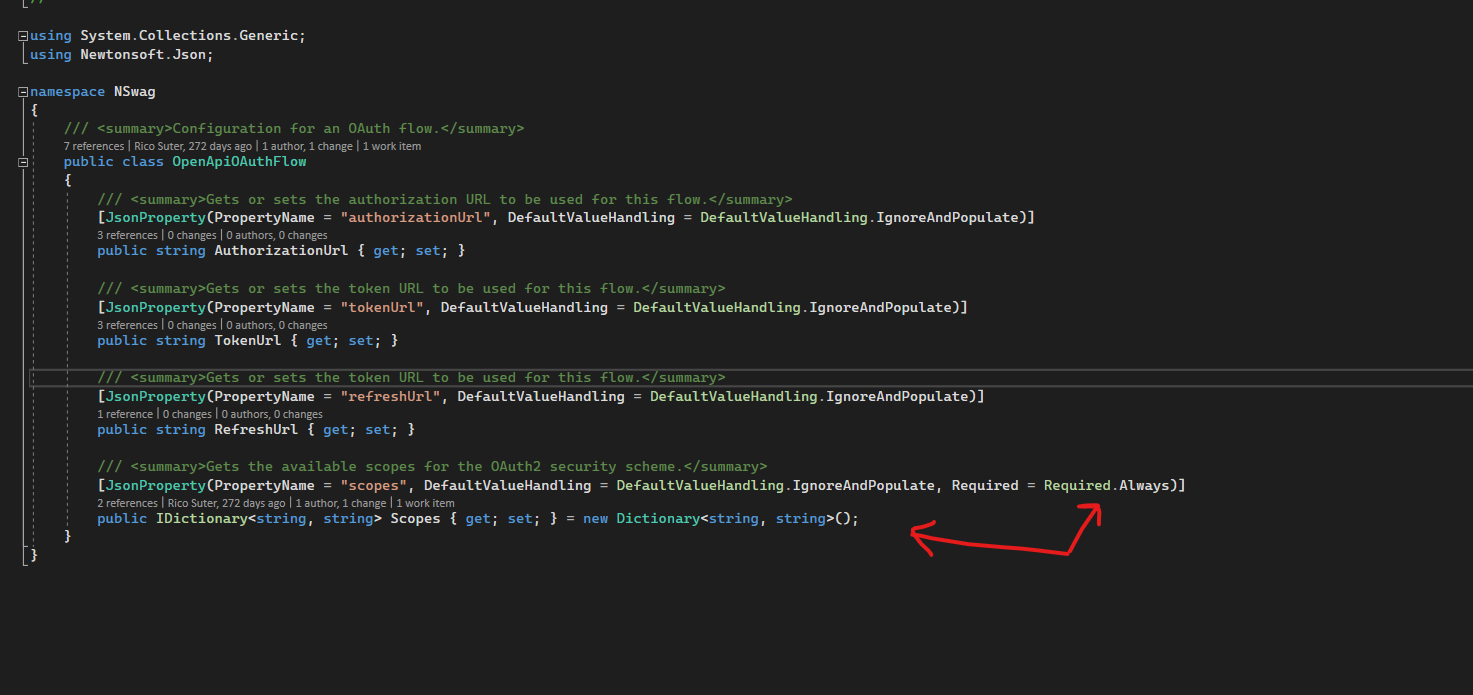Open the 1 work item link above Scopes
This screenshot has width=1473, height=695.
424,503
